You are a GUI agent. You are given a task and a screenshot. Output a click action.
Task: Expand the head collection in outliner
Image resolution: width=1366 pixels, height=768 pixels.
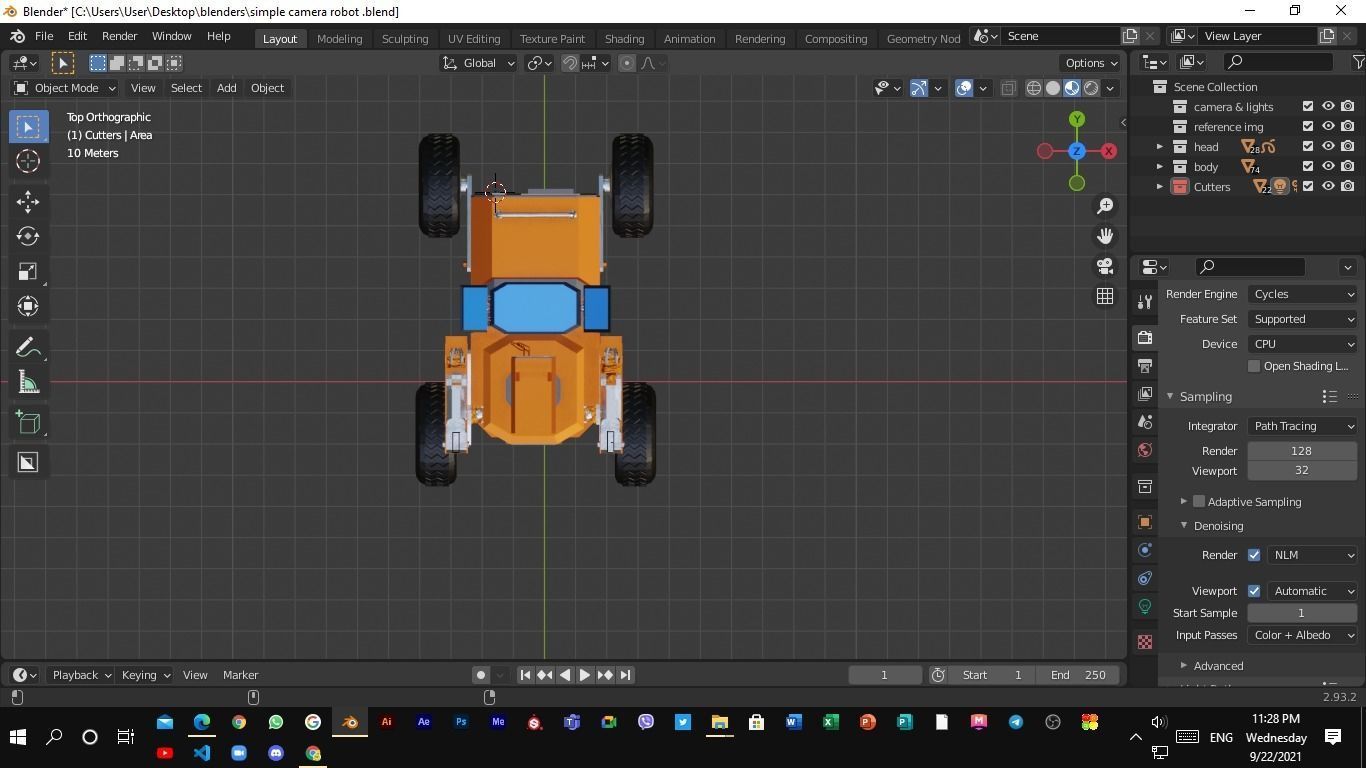coord(1160,147)
